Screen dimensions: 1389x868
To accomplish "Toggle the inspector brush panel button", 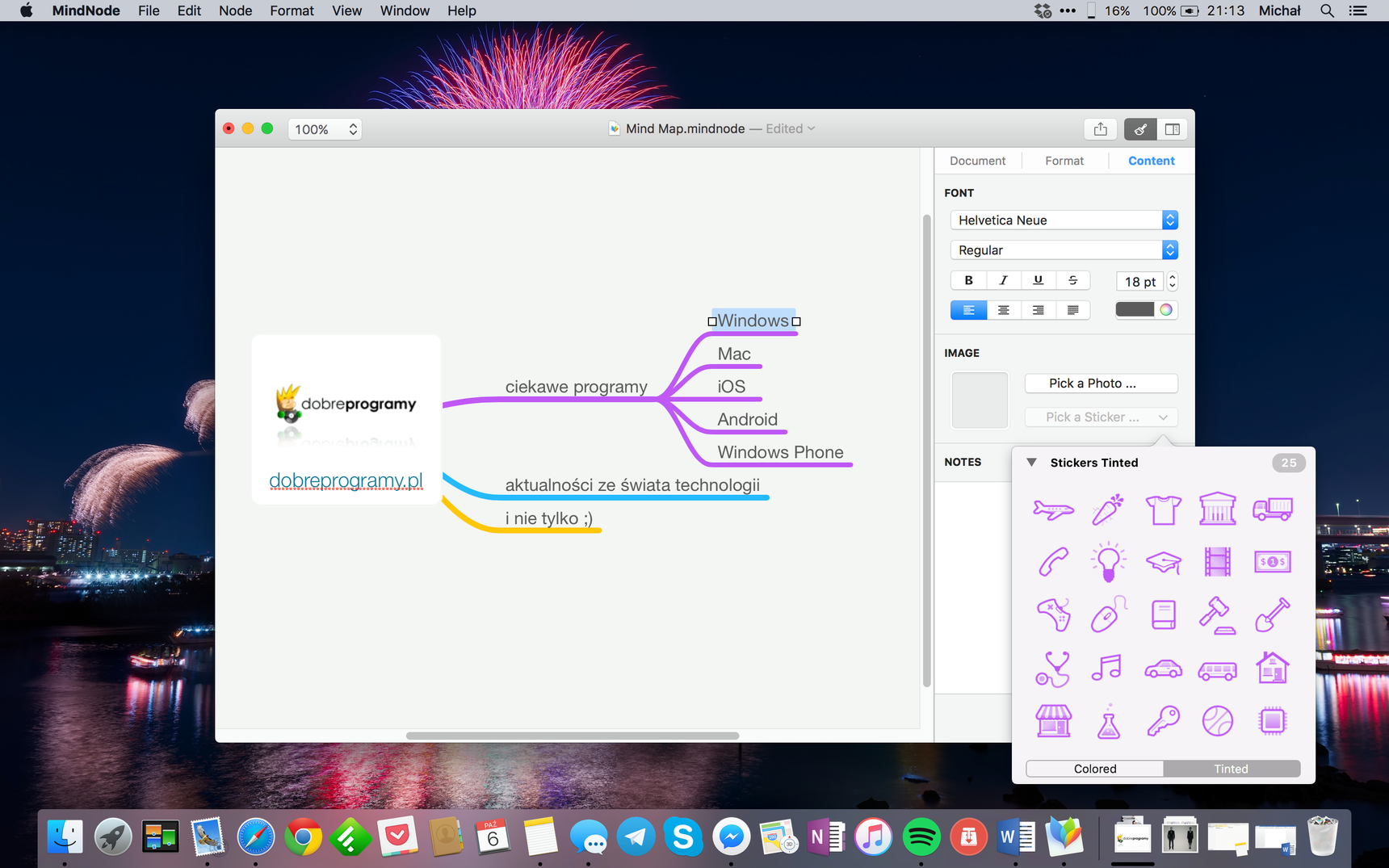I will pyautogui.click(x=1139, y=129).
